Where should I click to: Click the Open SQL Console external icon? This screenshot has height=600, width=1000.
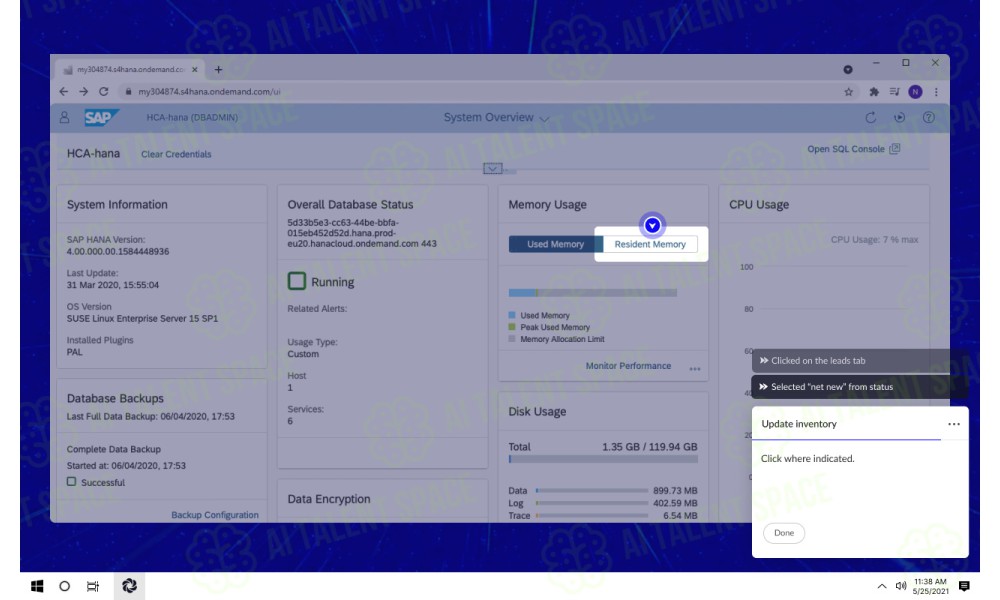895,149
